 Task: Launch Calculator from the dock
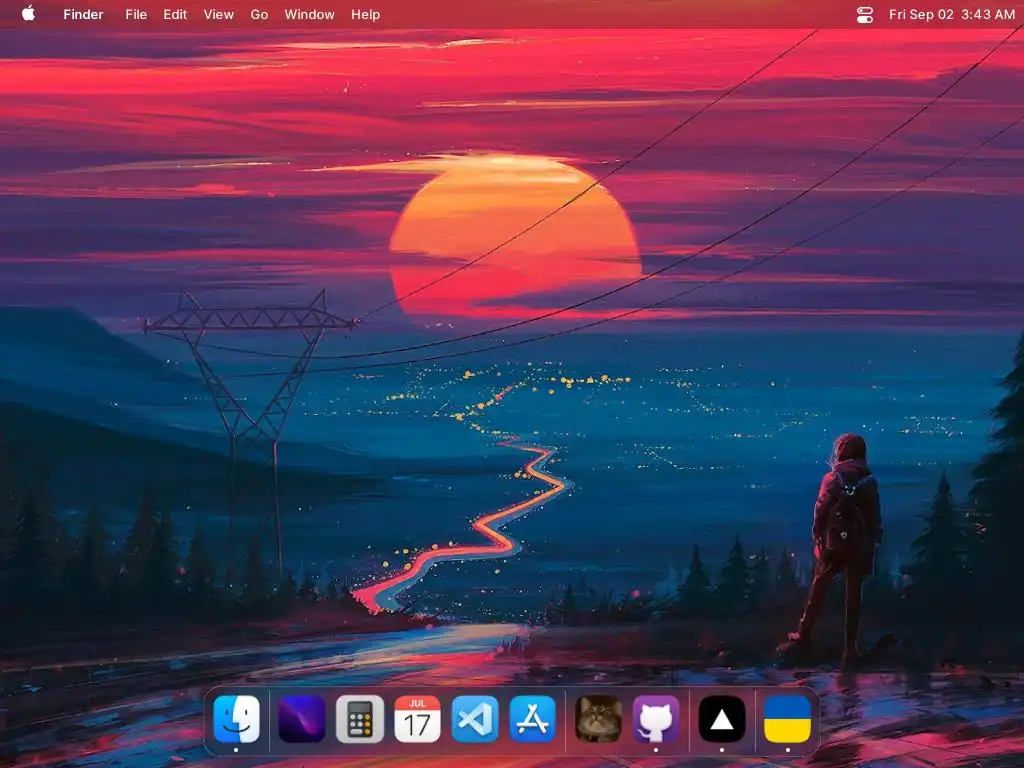[360, 719]
